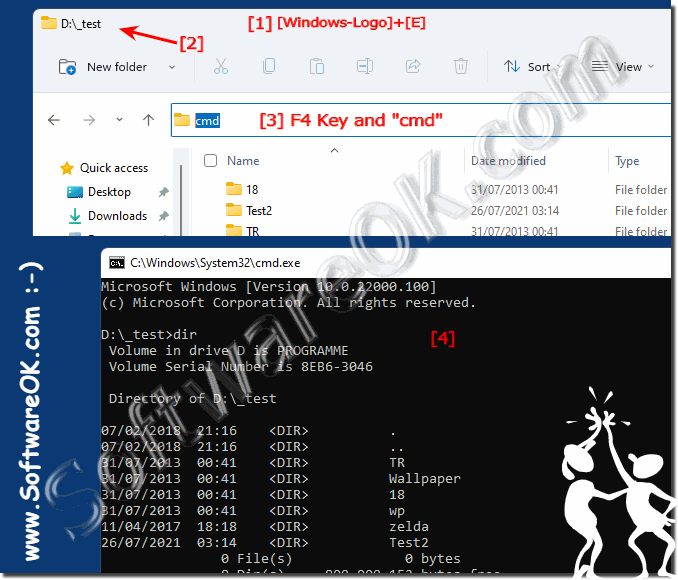Viewport: 678px width, 580px height.
Task: Sort by Date modified column header
Action: (x=508, y=161)
